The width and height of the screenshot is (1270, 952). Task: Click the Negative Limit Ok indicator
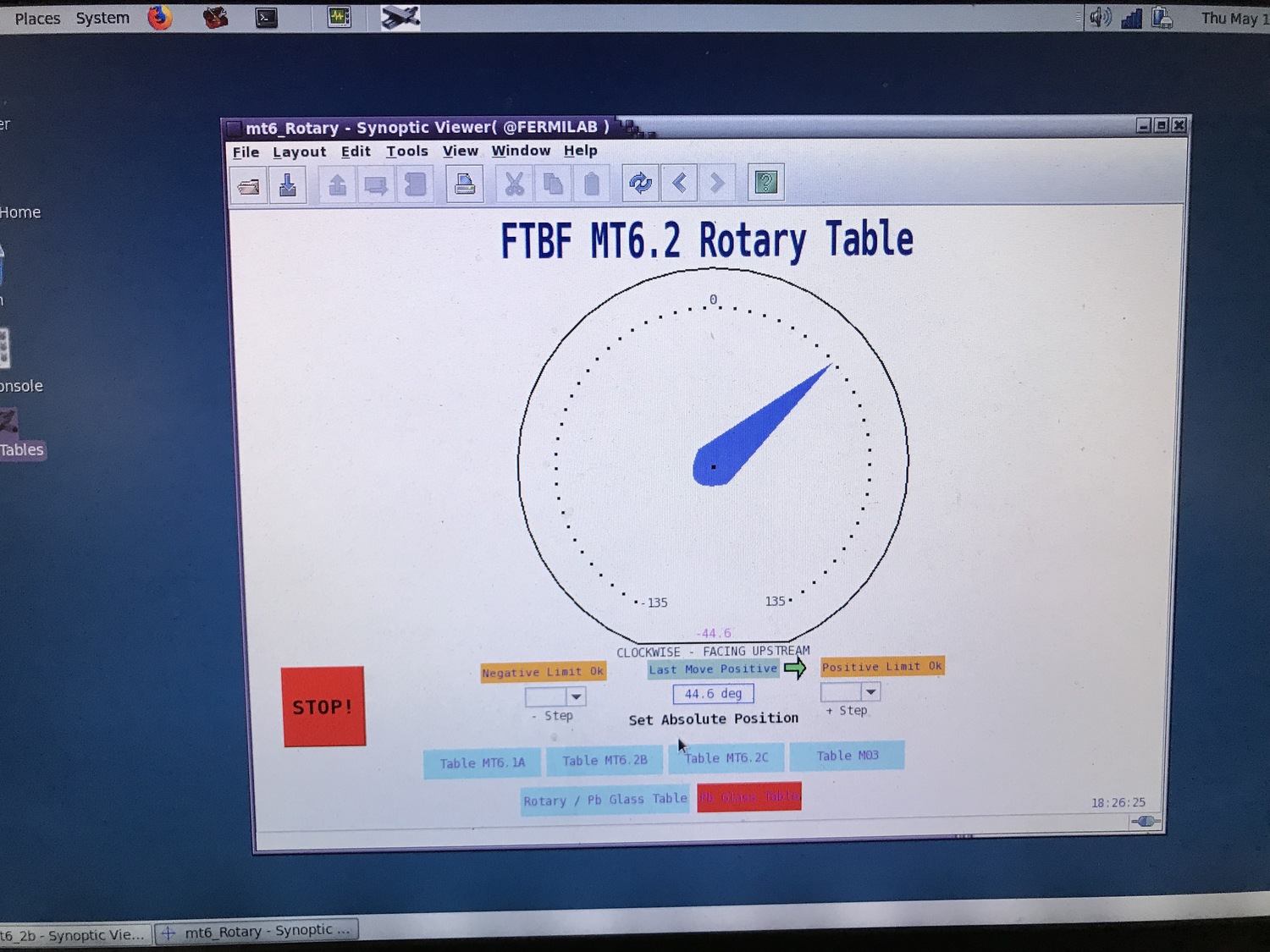(x=543, y=672)
